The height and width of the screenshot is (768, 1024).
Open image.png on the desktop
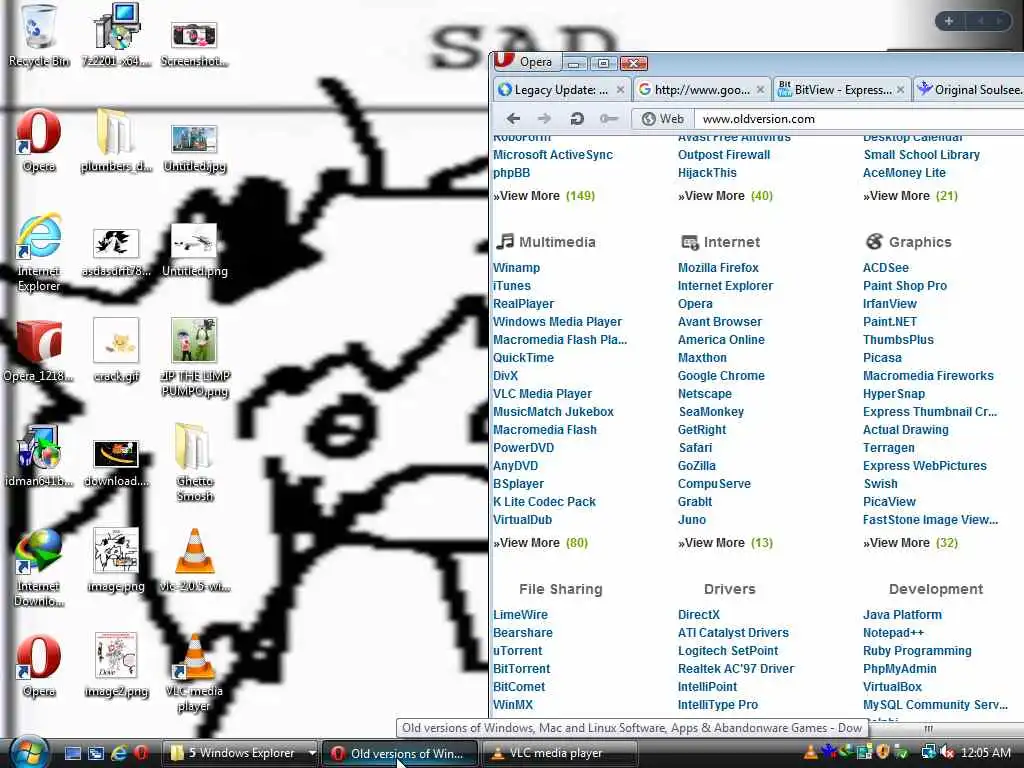(116, 560)
